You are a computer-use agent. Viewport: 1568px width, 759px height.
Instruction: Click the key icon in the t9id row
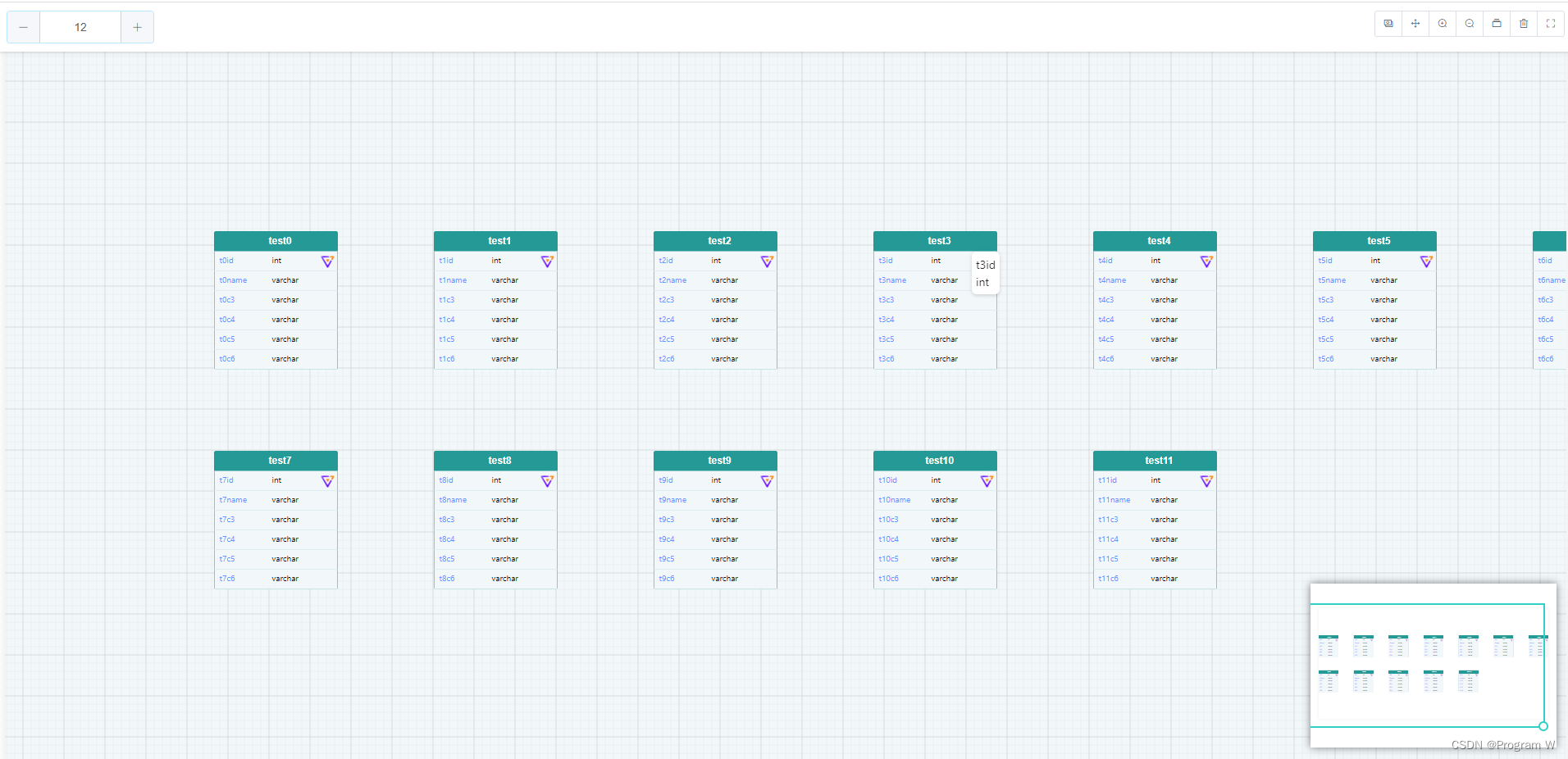click(767, 481)
